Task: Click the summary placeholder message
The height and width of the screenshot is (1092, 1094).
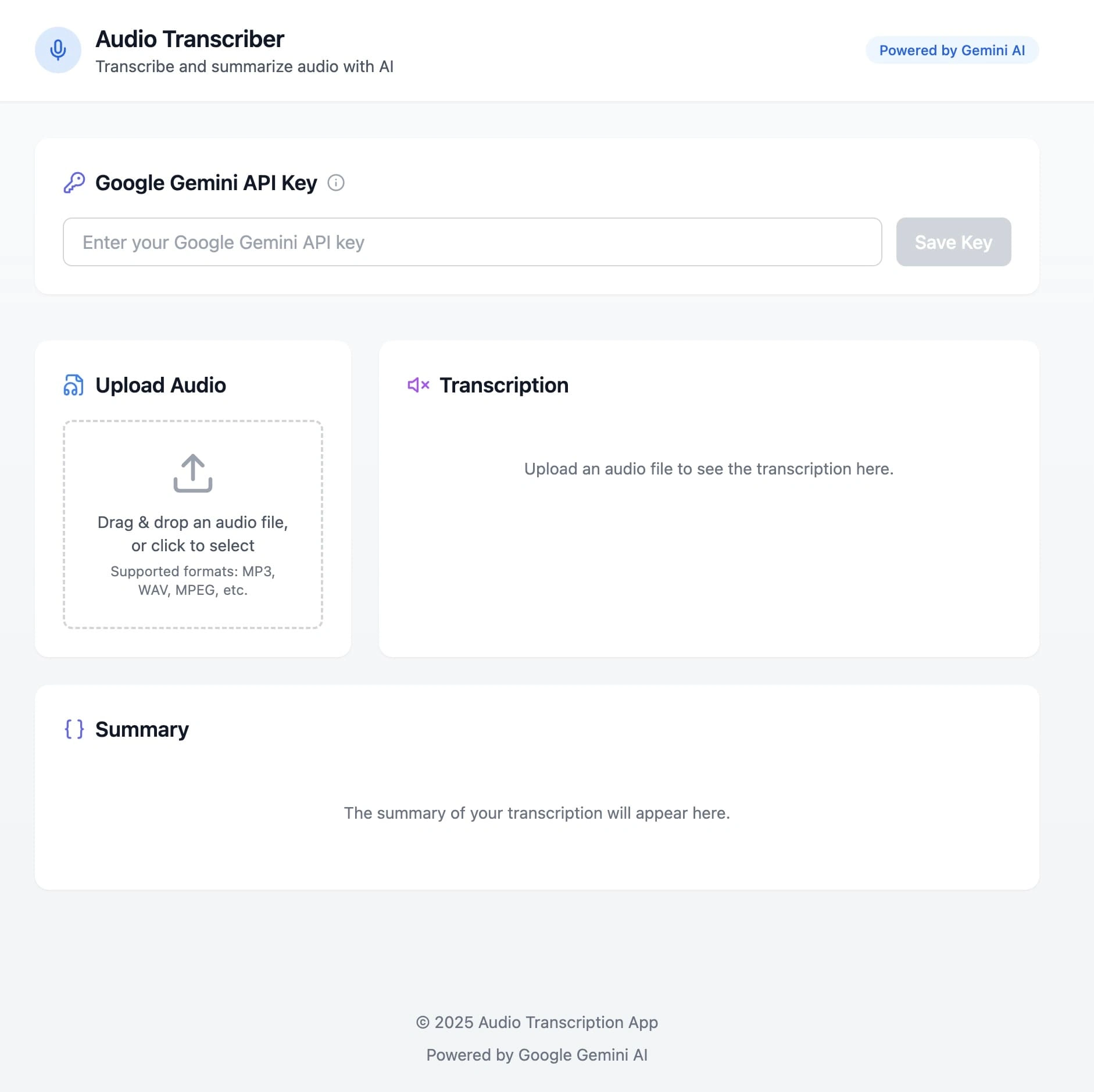Action: [x=537, y=813]
